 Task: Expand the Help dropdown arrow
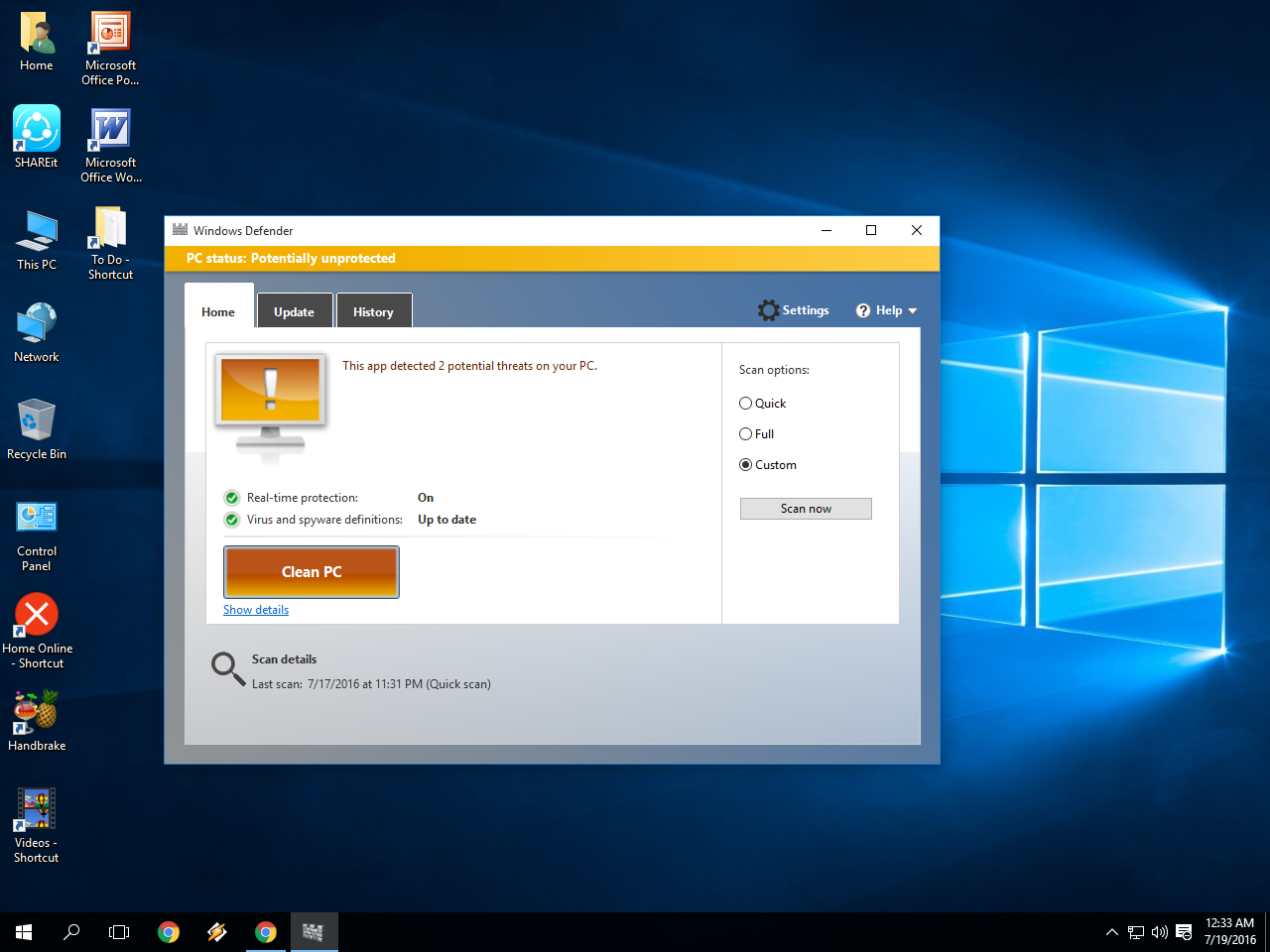click(x=913, y=311)
